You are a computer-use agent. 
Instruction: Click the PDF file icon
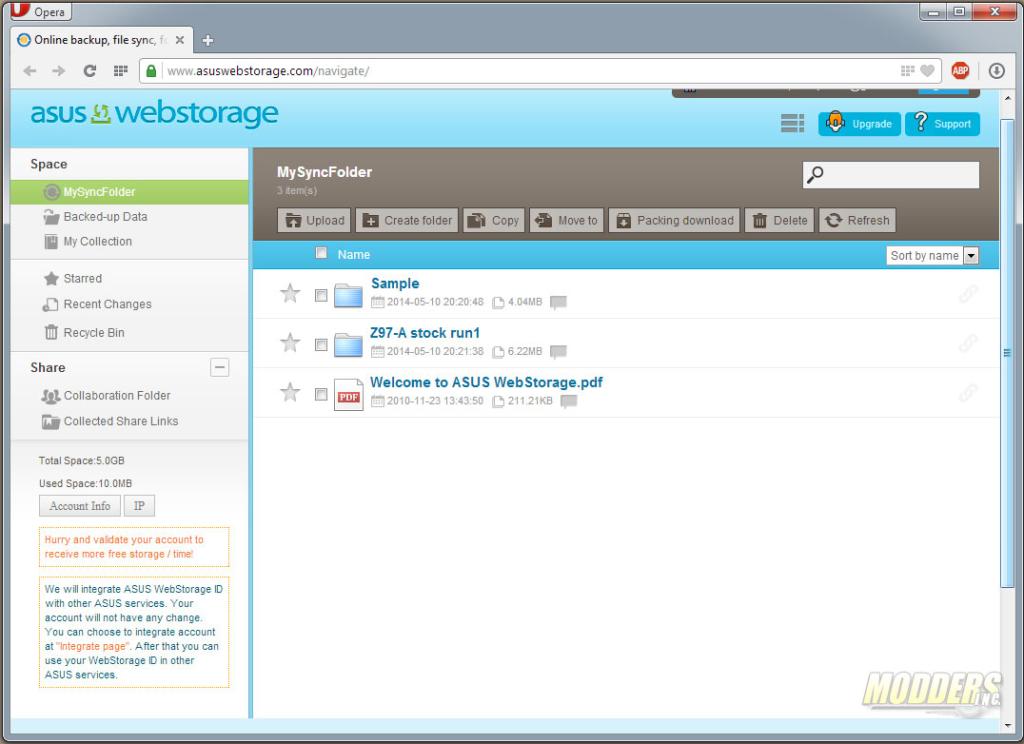[348, 394]
